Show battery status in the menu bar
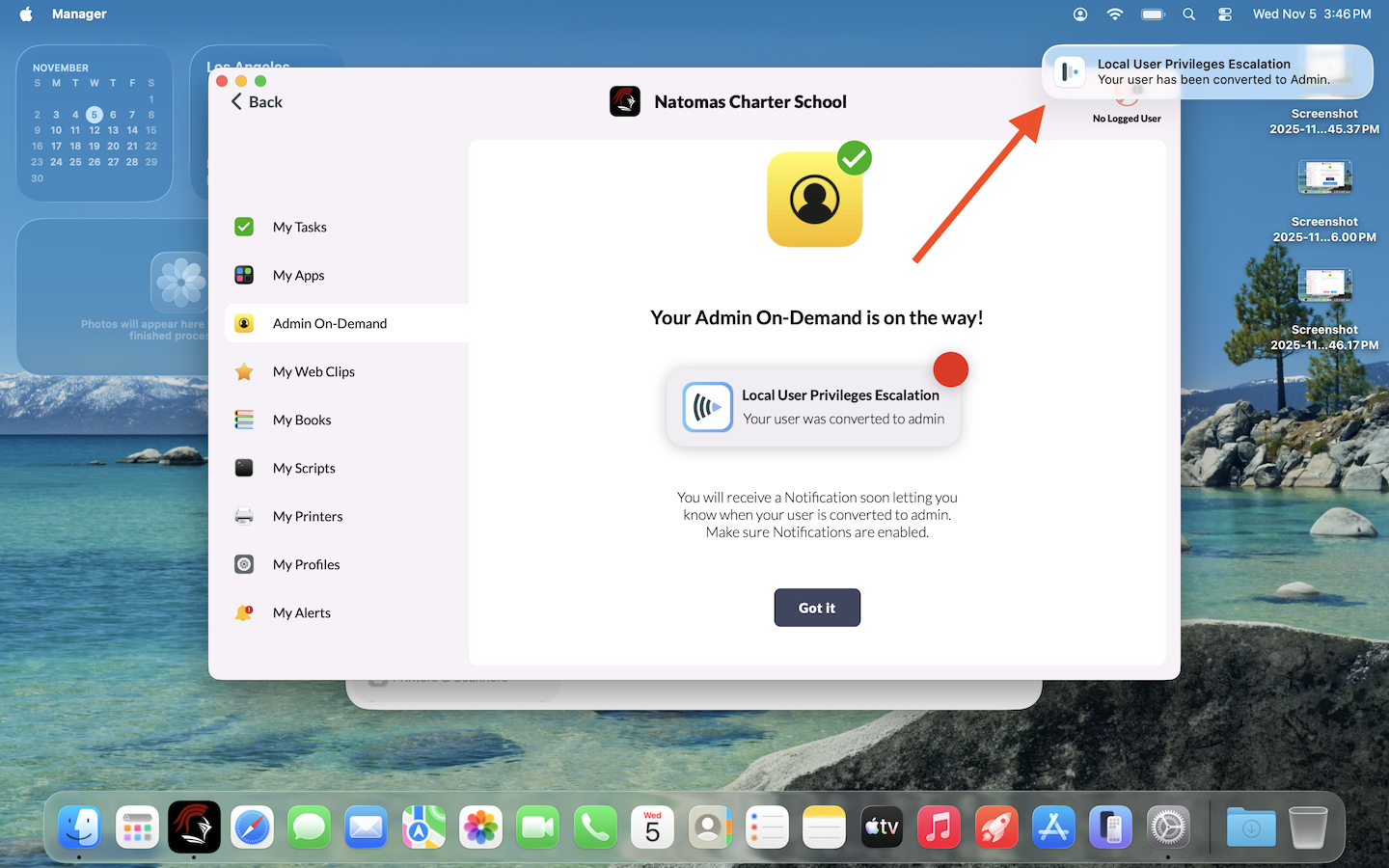Image resolution: width=1389 pixels, height=868 pixels. [x=1153, y=14]
